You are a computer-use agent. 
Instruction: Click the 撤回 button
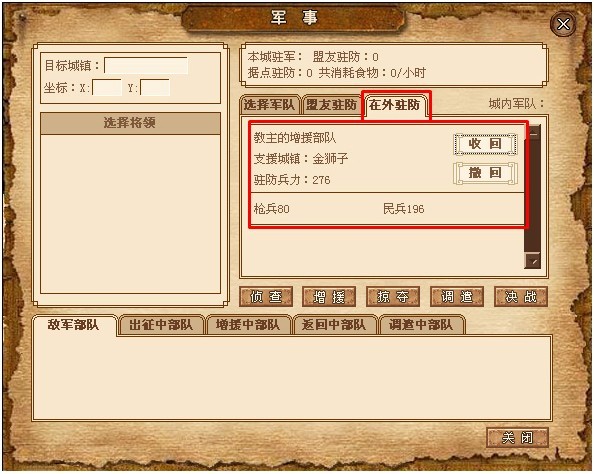tap(485, 173)
